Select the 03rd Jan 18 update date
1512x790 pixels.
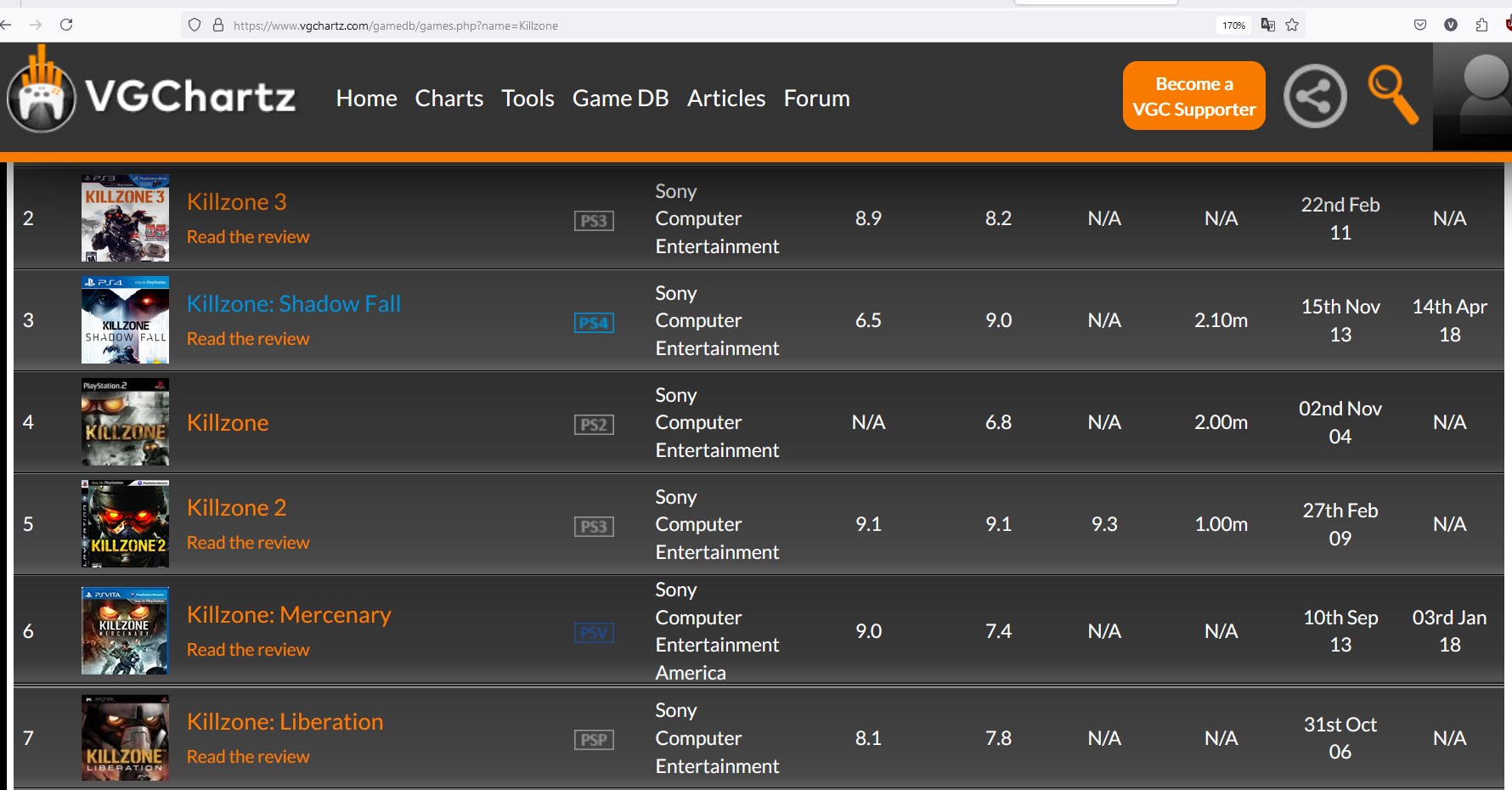coord(1449,631)
